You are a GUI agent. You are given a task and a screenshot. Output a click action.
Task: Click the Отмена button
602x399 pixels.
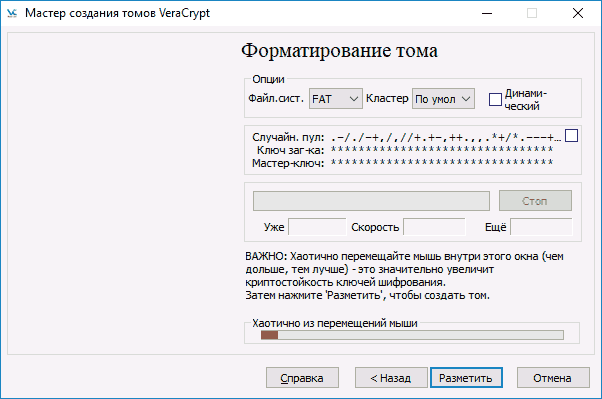click(x=553, y=378)
